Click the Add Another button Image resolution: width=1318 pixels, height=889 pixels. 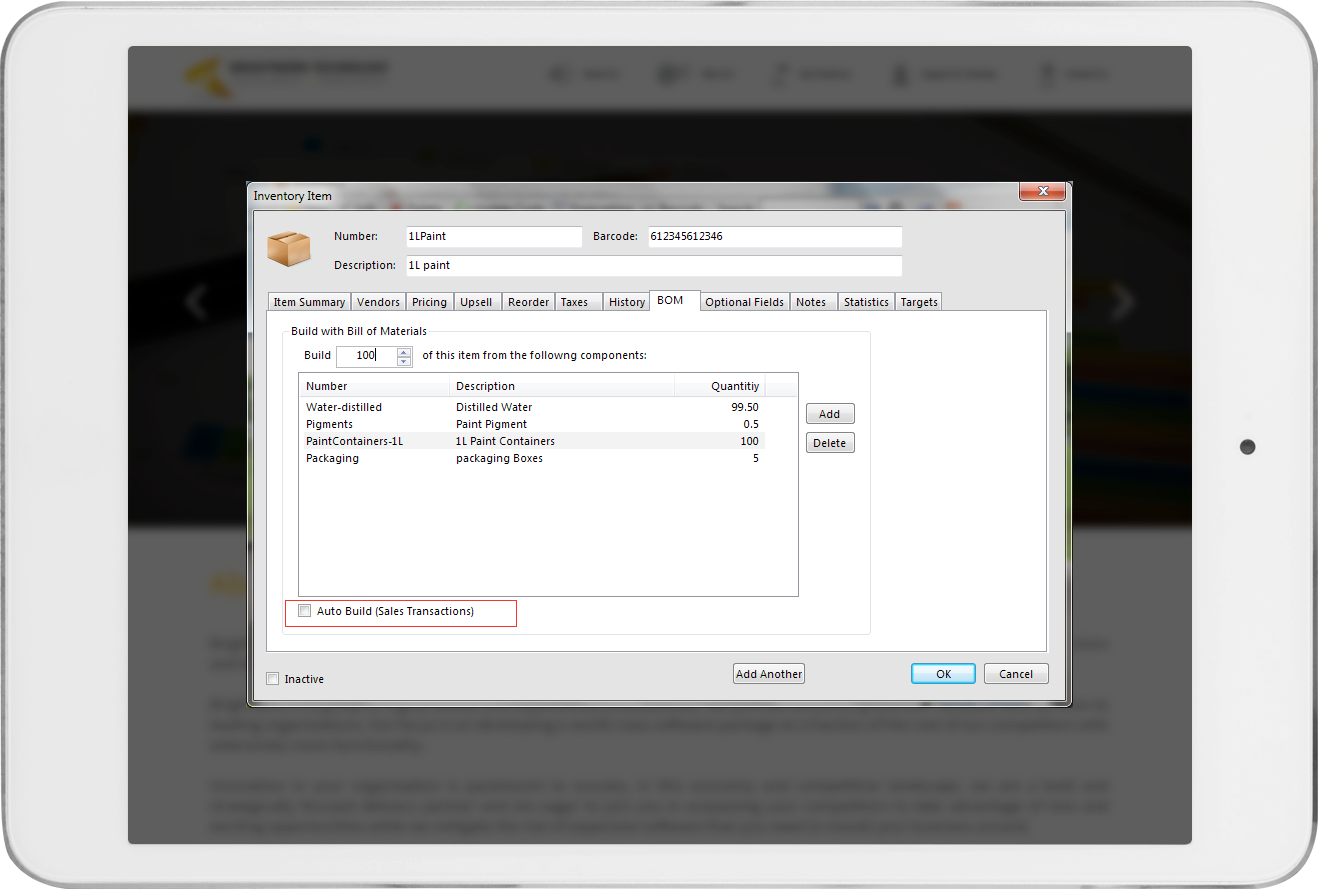tap(768, 674)
